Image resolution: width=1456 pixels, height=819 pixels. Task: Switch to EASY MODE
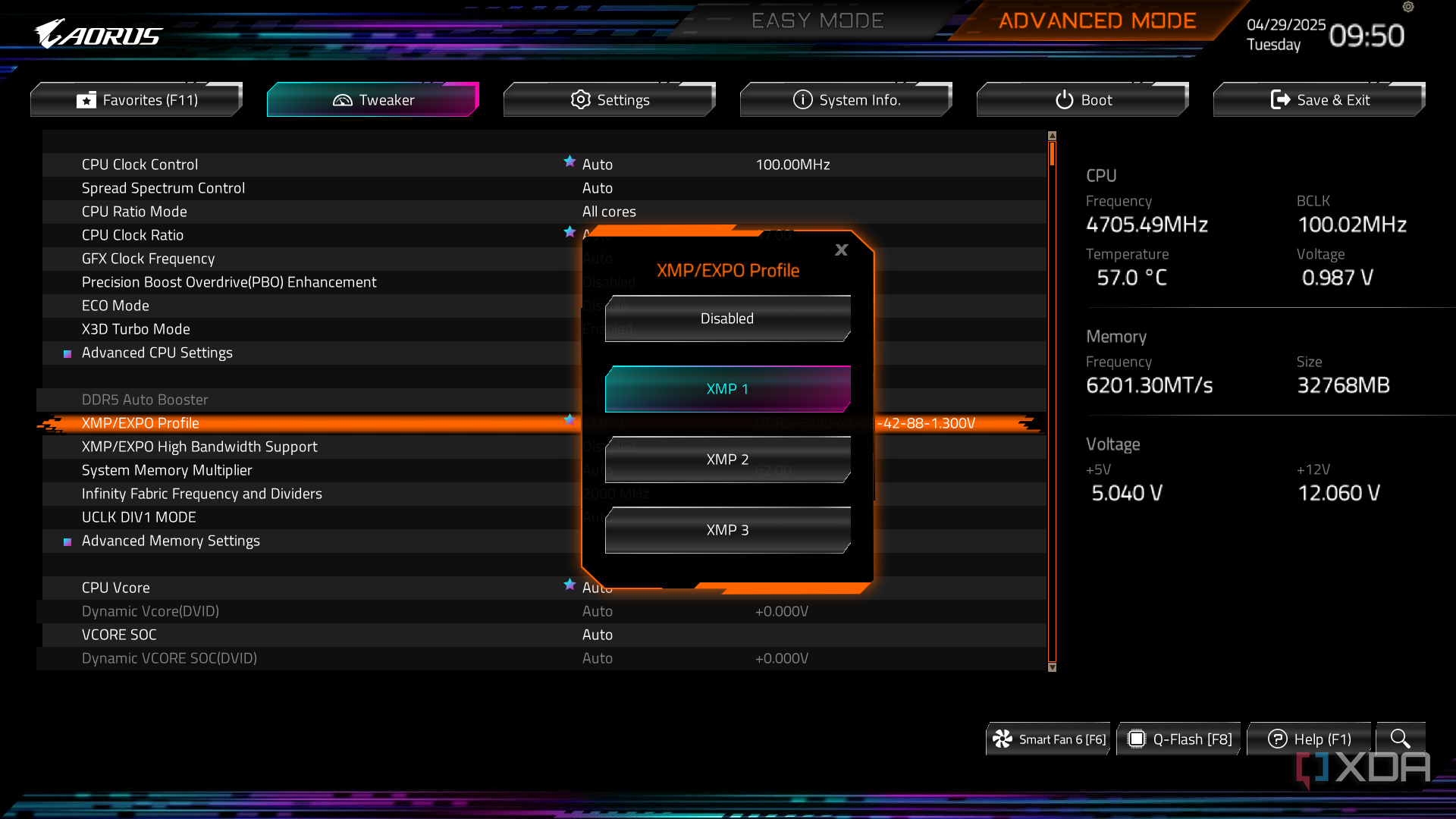[x=817, y=21]
